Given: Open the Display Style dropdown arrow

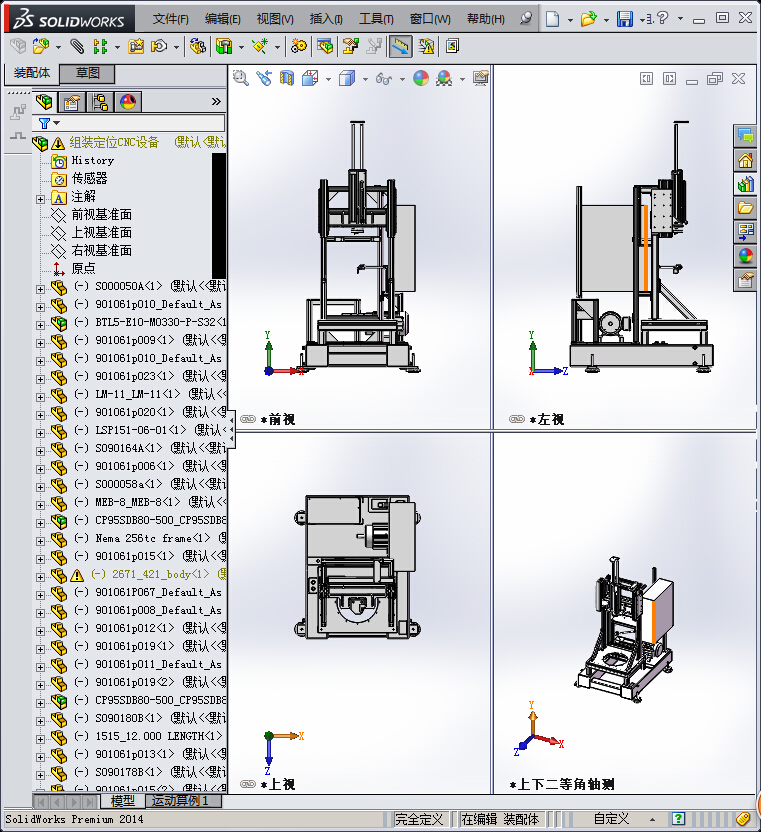Looking at the screenshot, I should 365,79.
